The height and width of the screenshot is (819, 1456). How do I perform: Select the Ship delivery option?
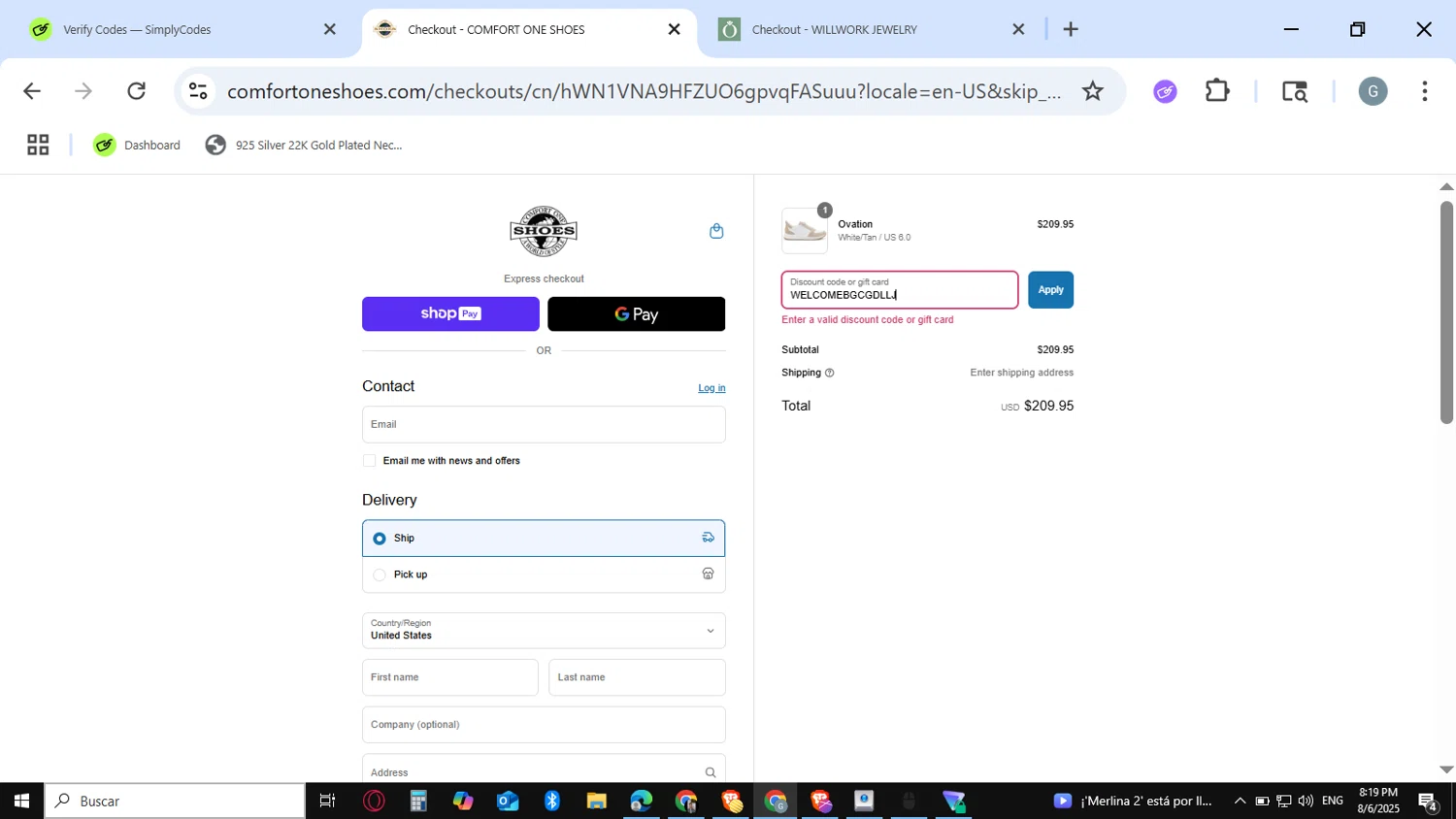[544, 539]
